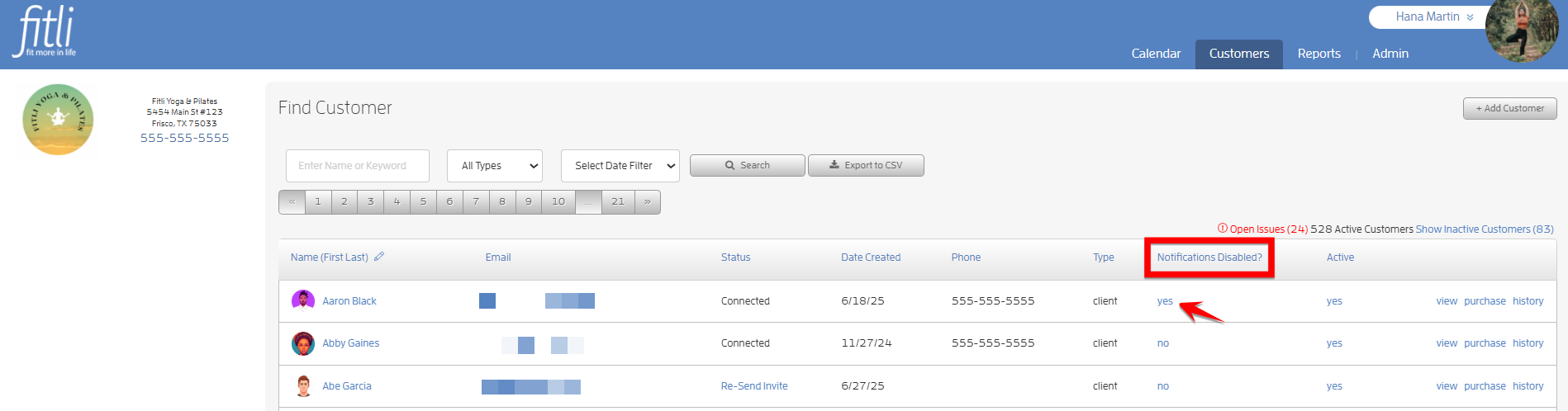View Aaron Black's record
Screen dimensions: 1568x411
point(1447,301)
